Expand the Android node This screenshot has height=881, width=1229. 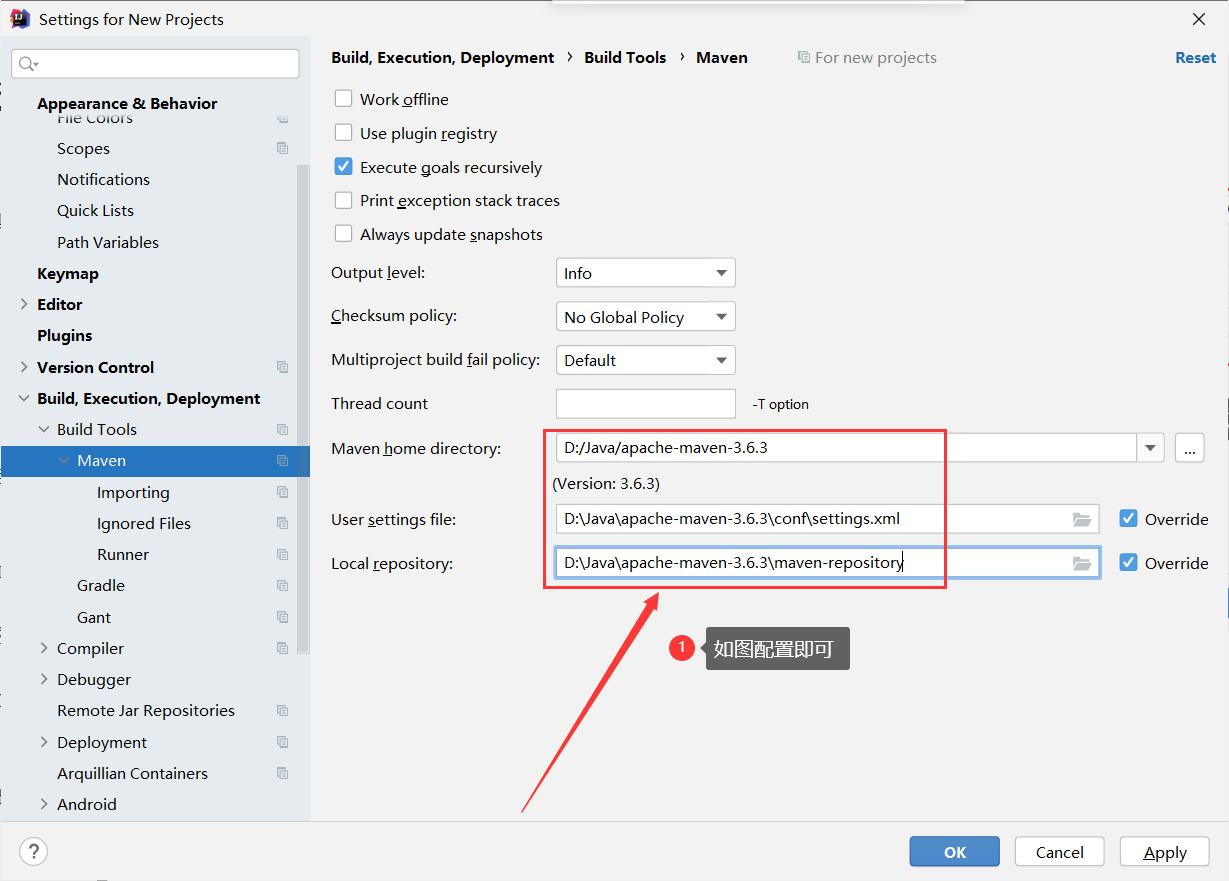coord(44,804)
